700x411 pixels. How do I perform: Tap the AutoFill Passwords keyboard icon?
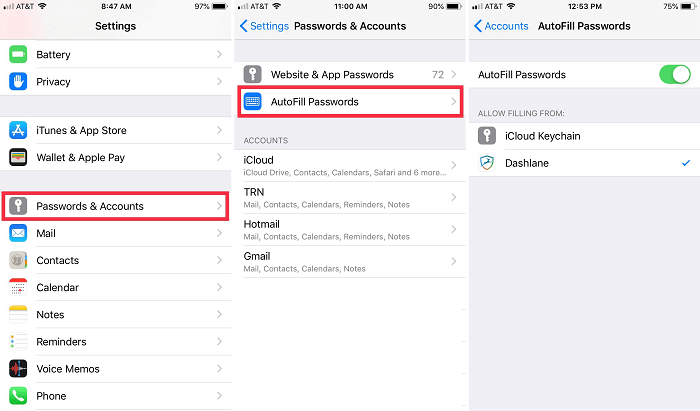253,101
